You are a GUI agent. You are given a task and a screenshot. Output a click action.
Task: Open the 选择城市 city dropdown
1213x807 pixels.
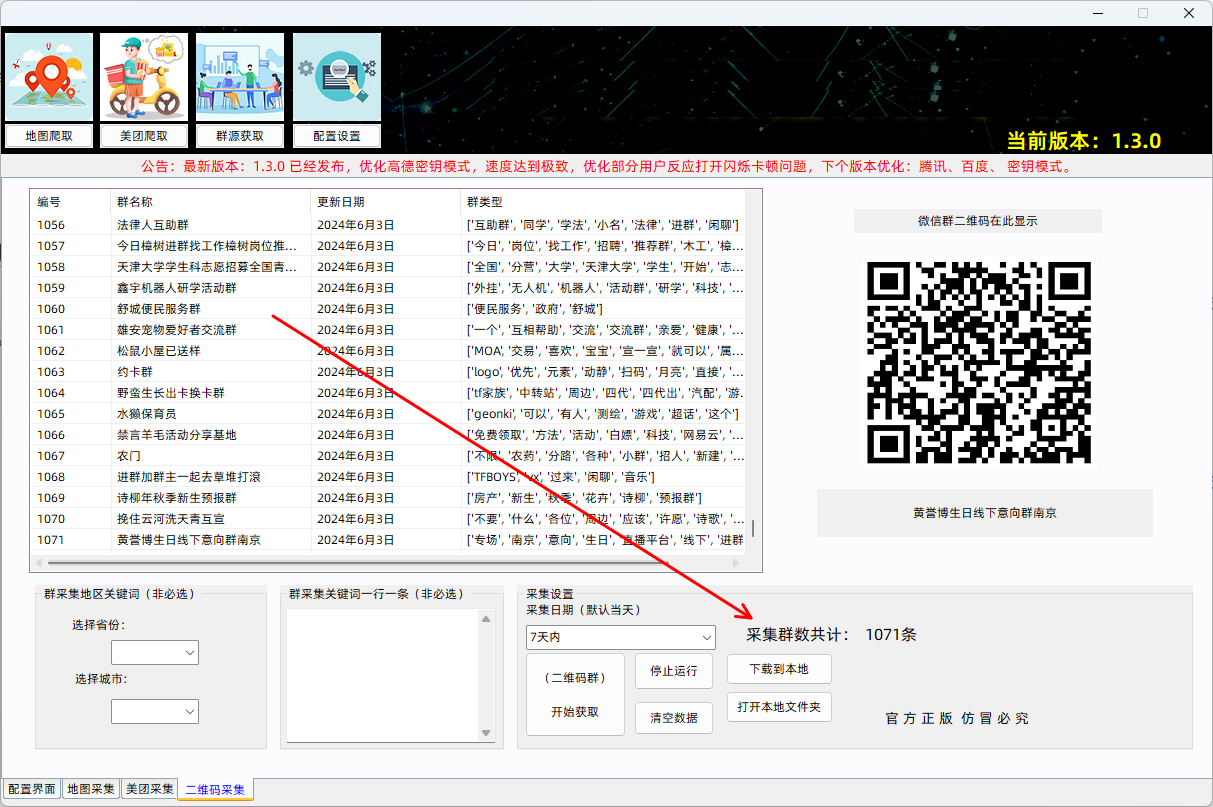(155, 710)
